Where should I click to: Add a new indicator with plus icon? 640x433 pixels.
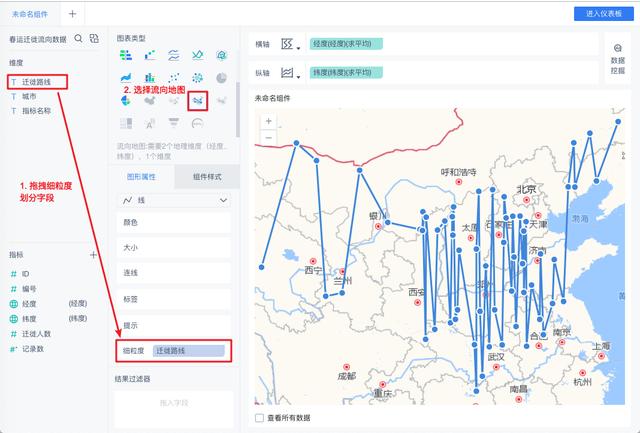(x=93, y=255)
